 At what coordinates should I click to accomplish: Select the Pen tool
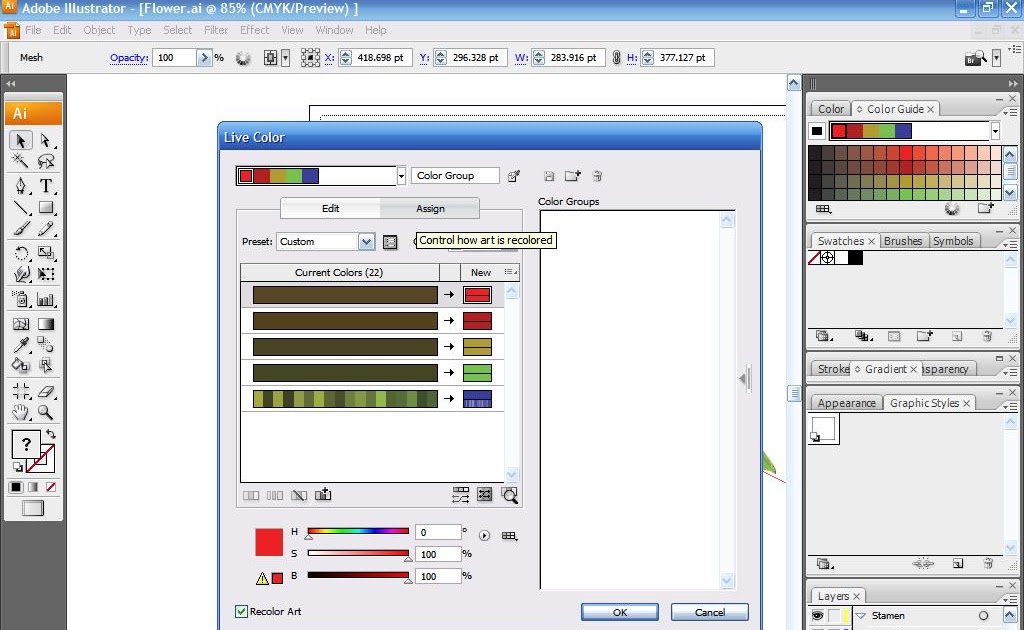pyautogui.click(x=20, y=186)
